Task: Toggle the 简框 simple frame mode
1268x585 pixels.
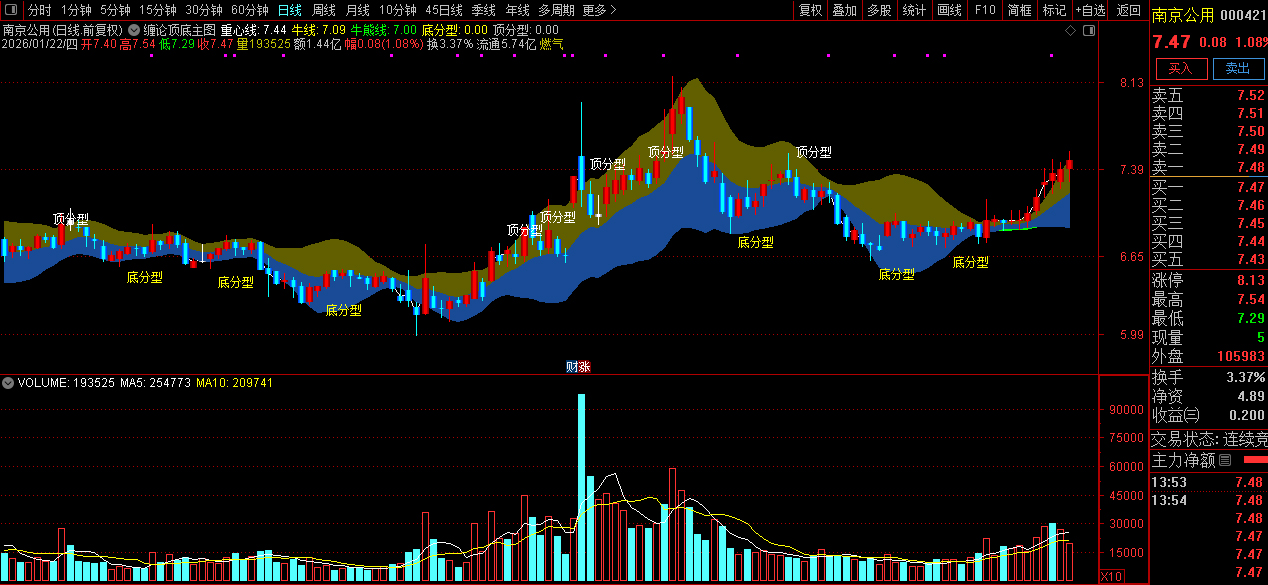Action: pyautogui.click(x=1020, y=10)
